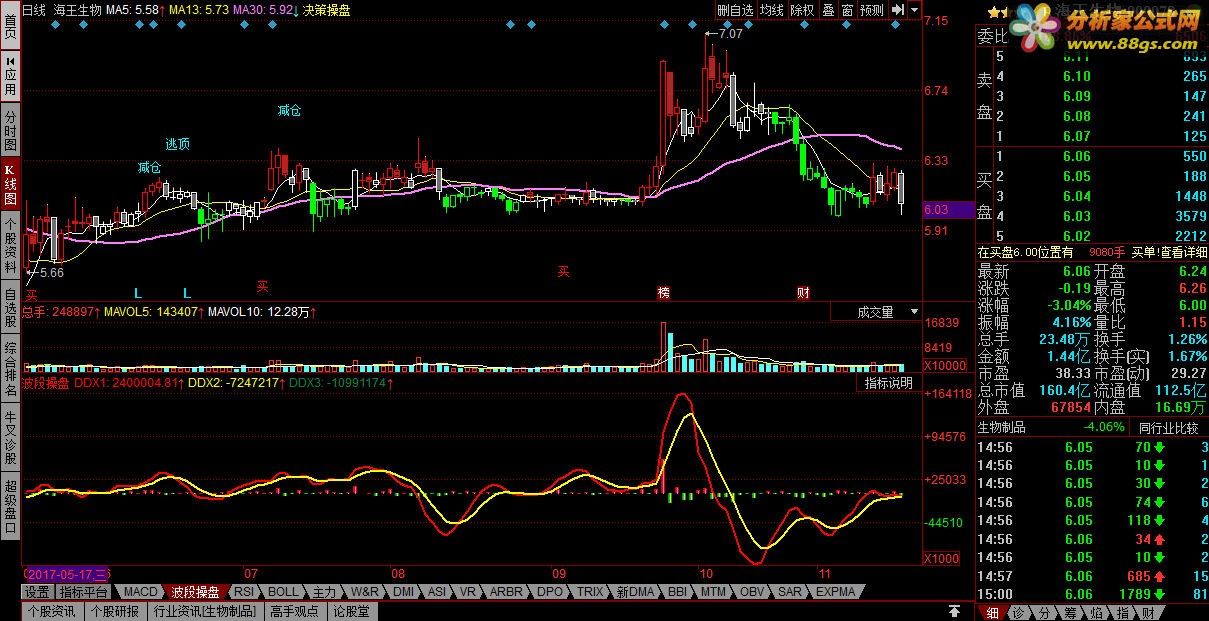Open the 高手观点 tab
This screenshot has width=1209, height=621.
pos(294,610)
